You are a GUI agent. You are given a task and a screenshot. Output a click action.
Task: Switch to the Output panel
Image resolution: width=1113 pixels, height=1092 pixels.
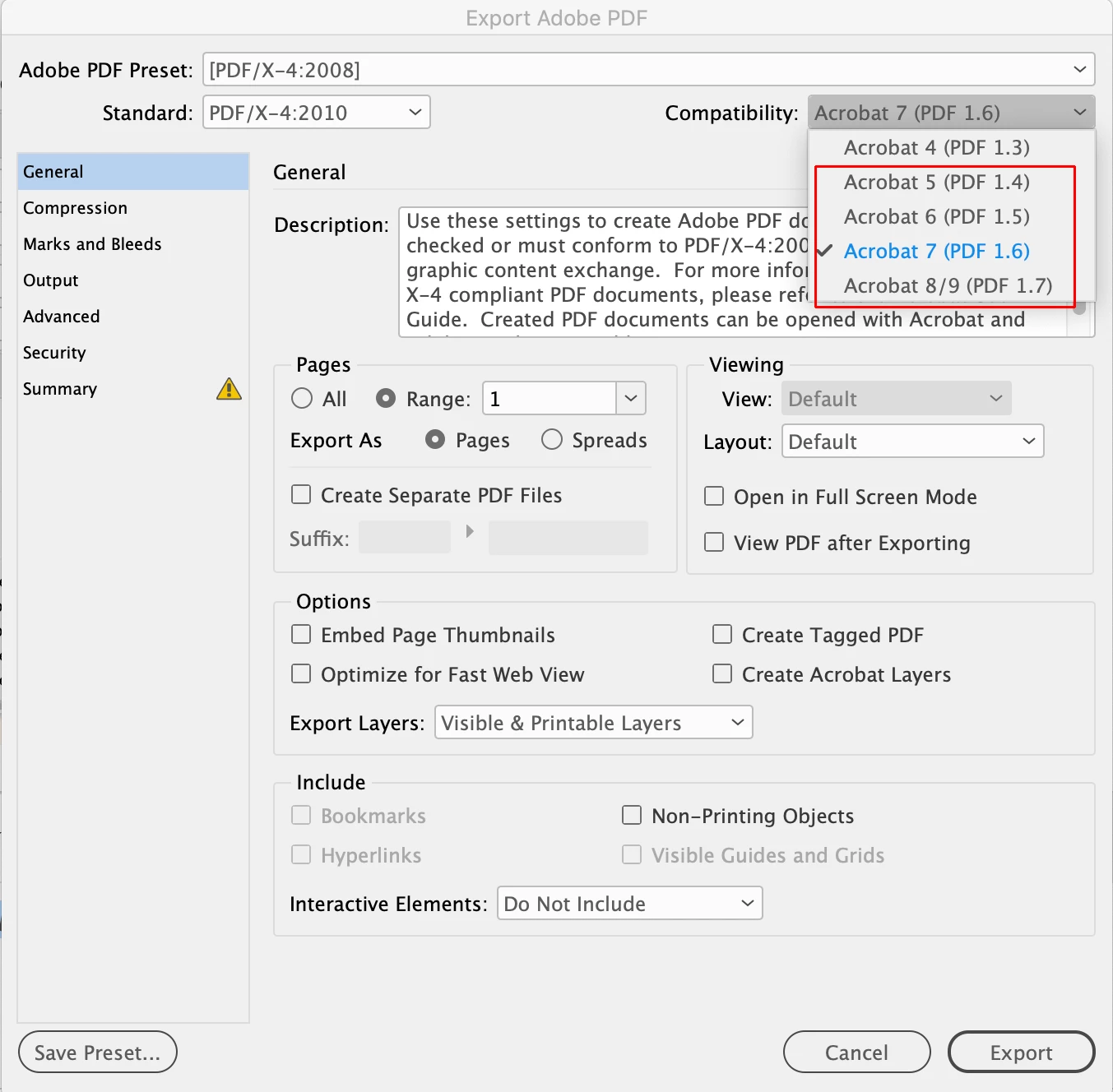click(x=133, y=280)
